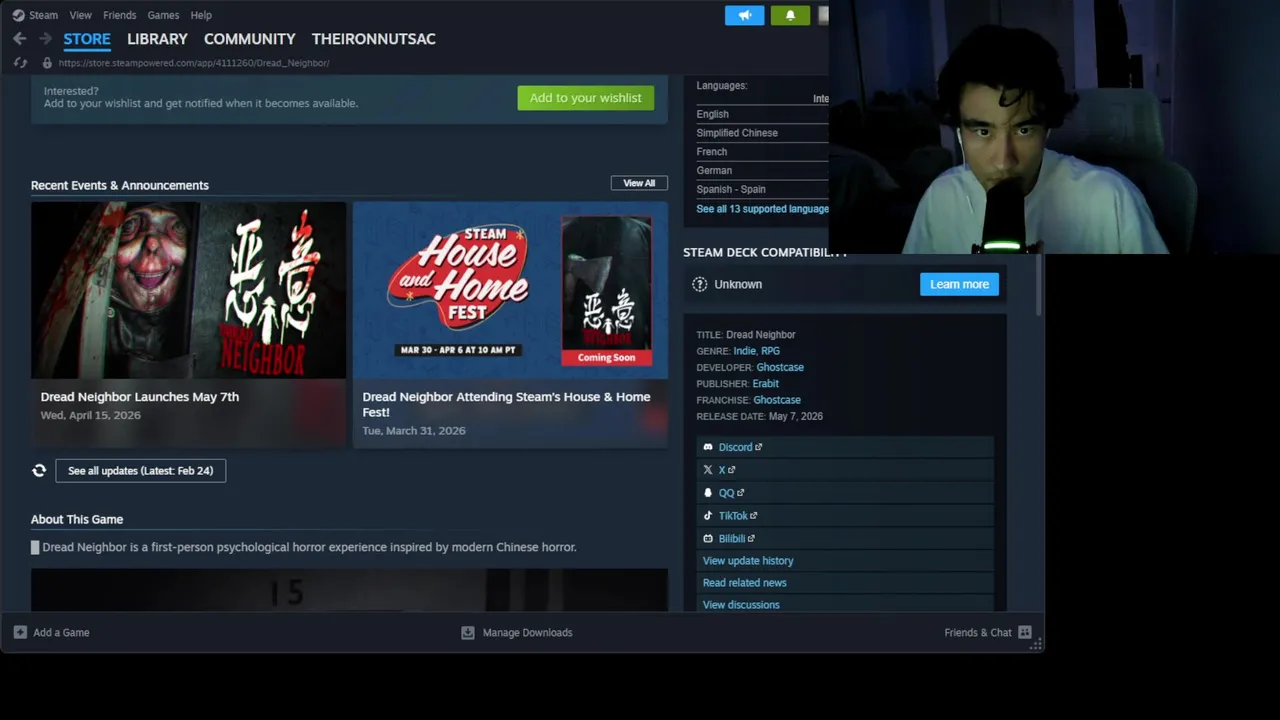
Task: Click Manage Downloads label
Action: 527,632
